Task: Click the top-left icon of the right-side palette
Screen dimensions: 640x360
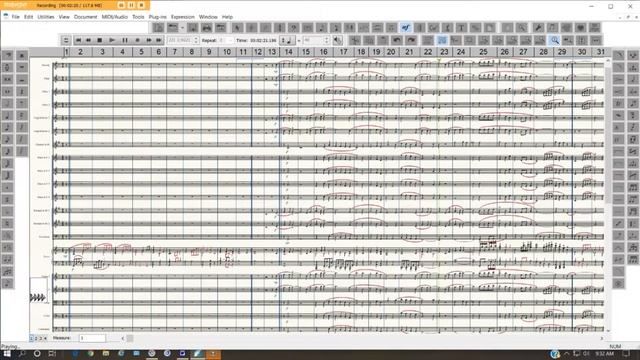Action: [x=619, y=55]
